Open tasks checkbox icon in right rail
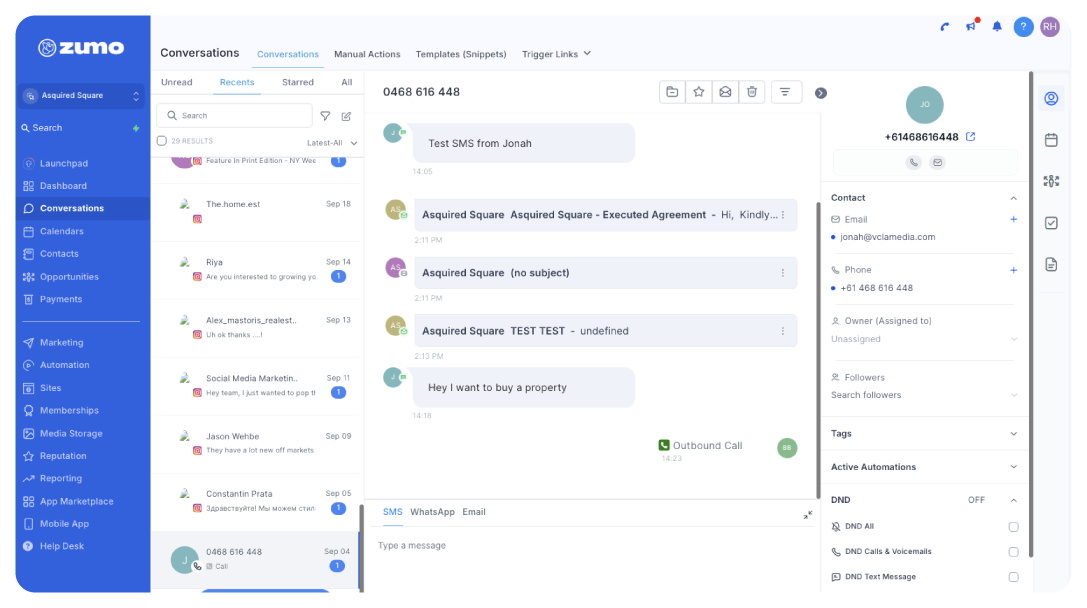 click(x=1051, y=223)
